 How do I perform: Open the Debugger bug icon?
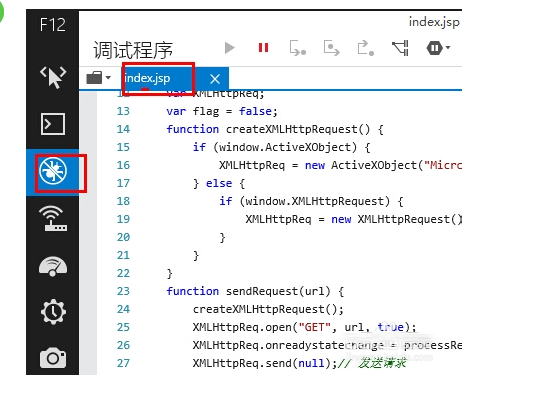pyautogui.click(x=53, y=171)
